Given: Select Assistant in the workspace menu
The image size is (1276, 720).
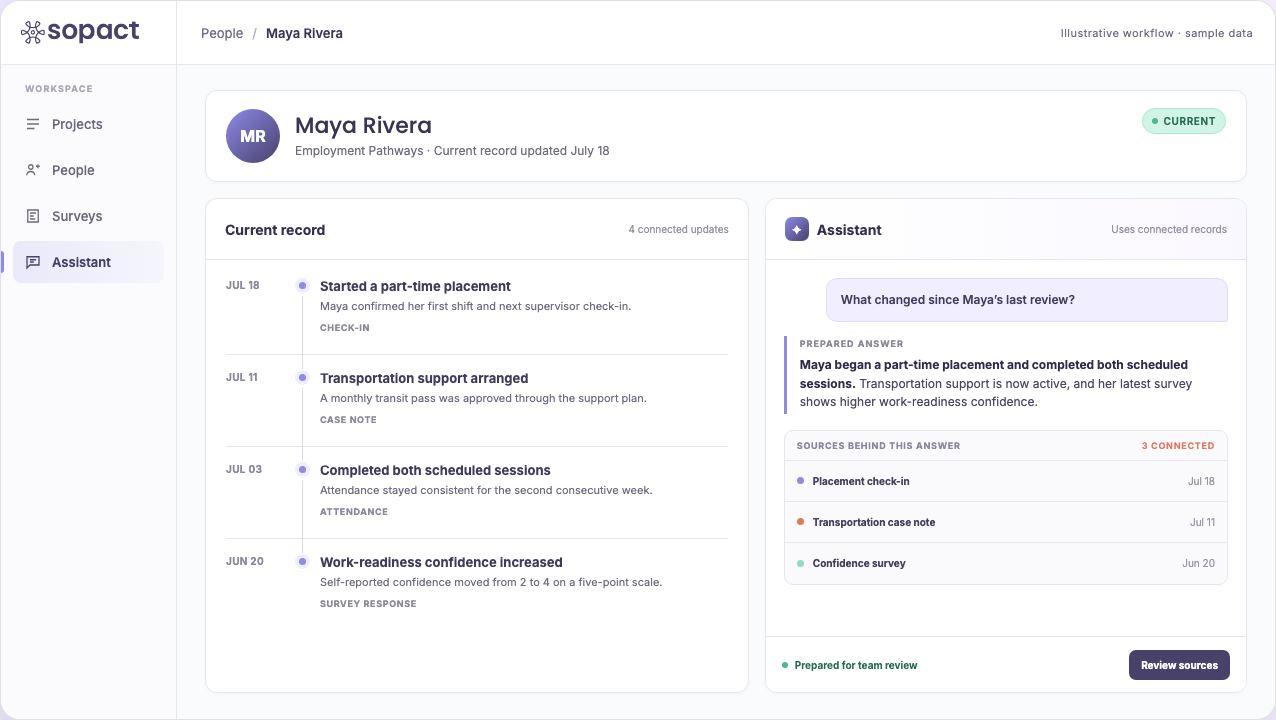Looking at the screenshot, I should [88, 262].
